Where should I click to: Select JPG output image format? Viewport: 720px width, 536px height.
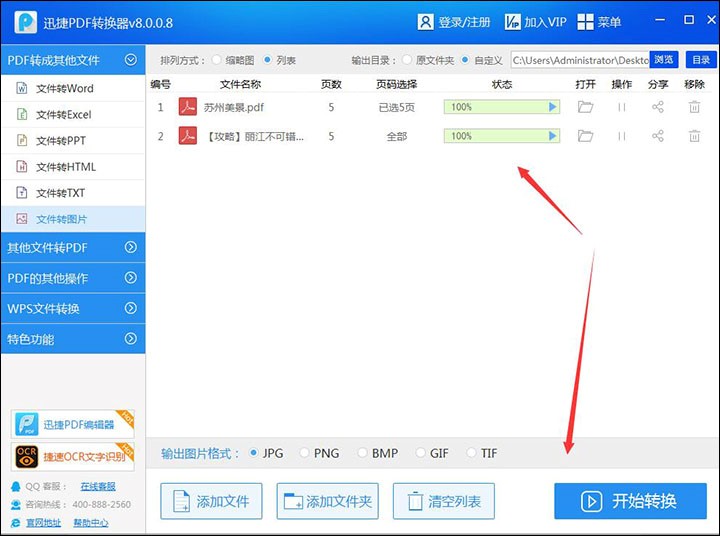tap(253, 453)
